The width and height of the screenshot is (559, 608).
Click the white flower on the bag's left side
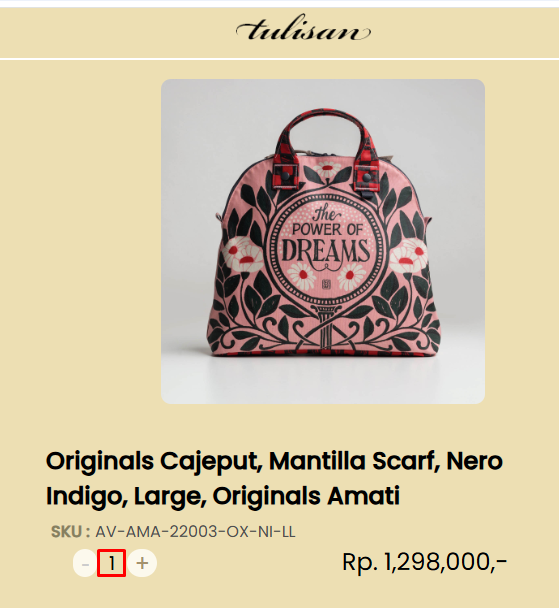coord(243,255)
